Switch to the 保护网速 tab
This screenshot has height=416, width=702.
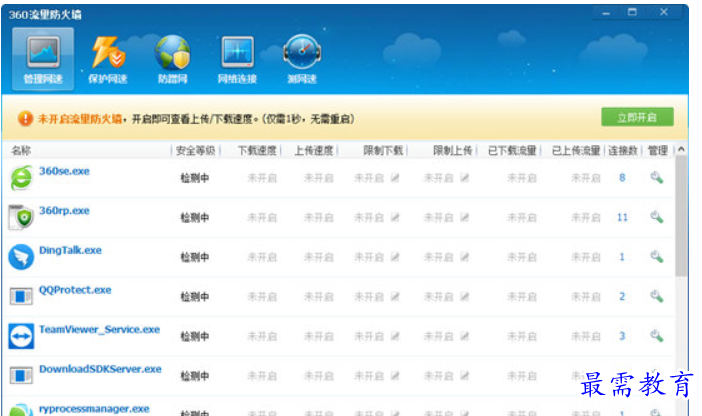[x=108, y=60]
